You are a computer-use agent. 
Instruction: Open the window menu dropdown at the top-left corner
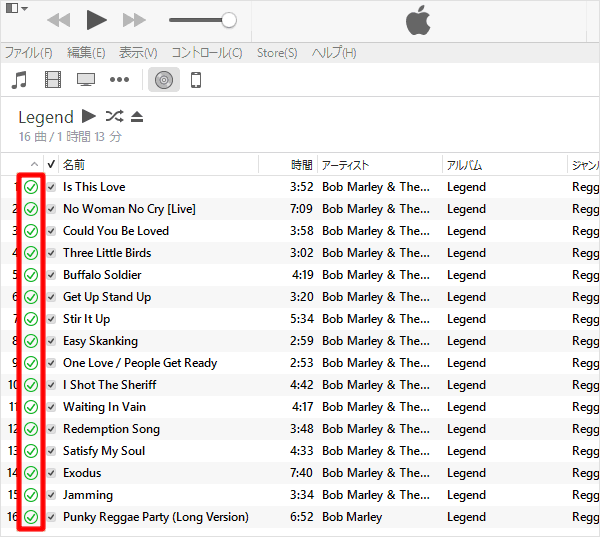(17, 8)
